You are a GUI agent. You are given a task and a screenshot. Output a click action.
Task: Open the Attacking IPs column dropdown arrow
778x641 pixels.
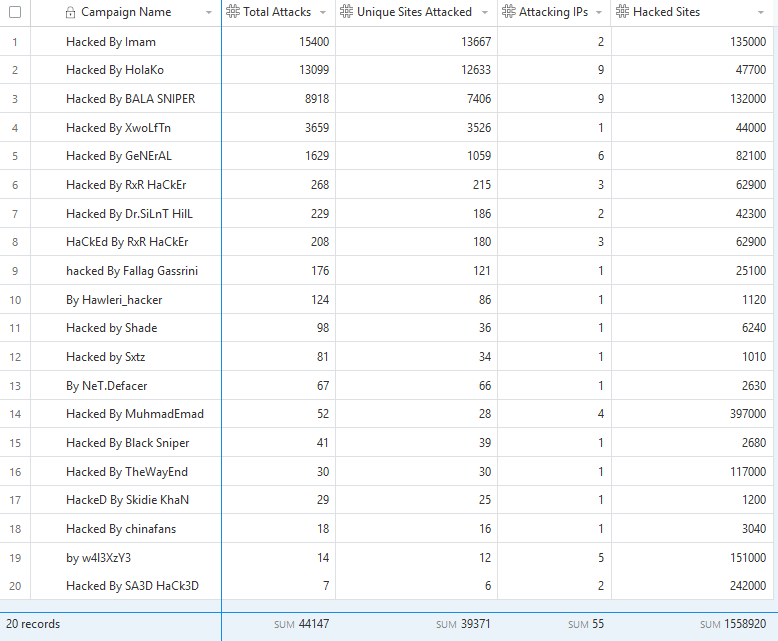(x=598, y=13)
